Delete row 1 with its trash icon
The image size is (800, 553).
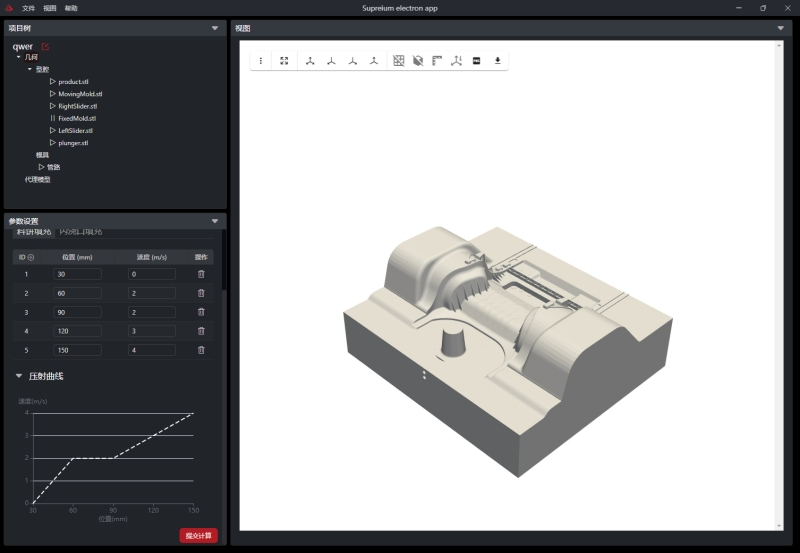pyautogui.click(x=201, y=274)
